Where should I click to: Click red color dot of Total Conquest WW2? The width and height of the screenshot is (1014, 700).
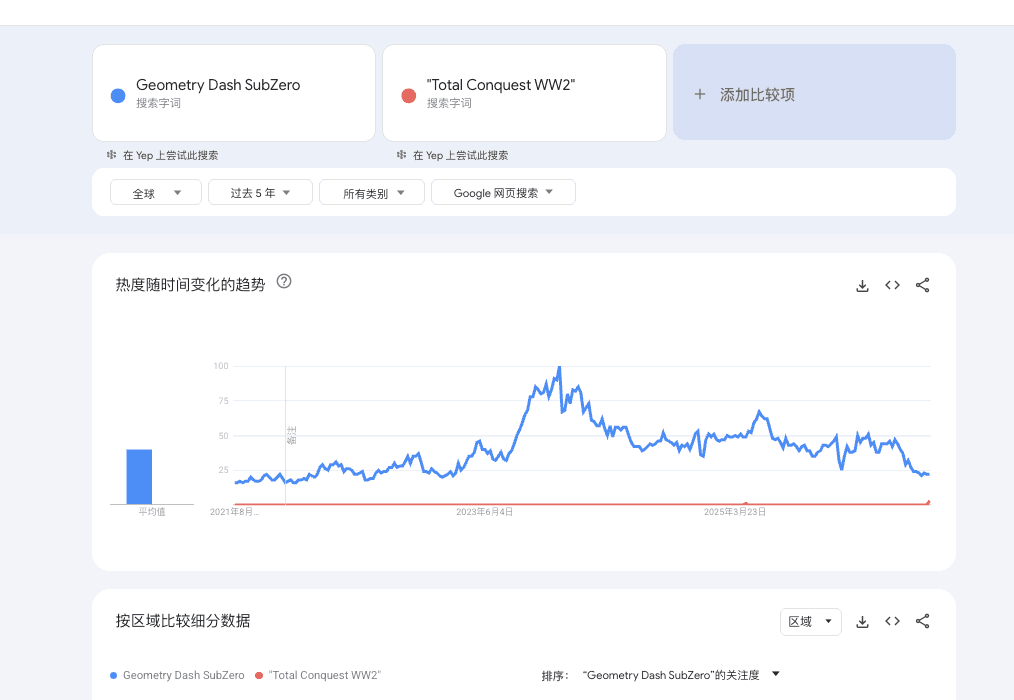click(x=409, y=96)
